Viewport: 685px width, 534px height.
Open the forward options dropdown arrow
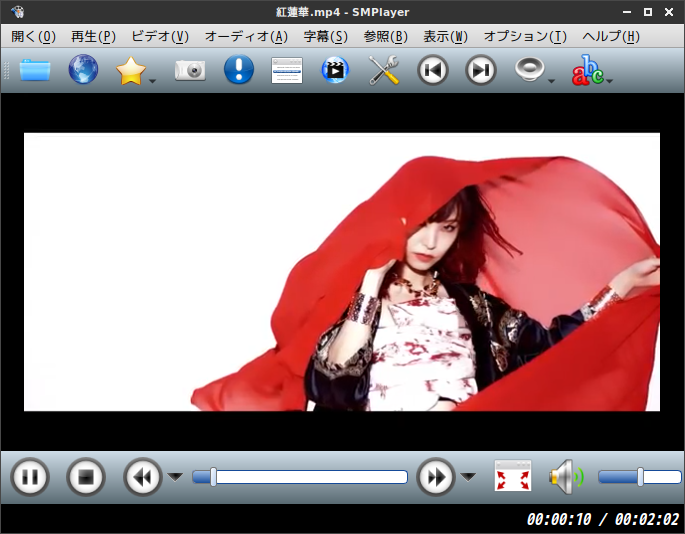pos(468,477)
